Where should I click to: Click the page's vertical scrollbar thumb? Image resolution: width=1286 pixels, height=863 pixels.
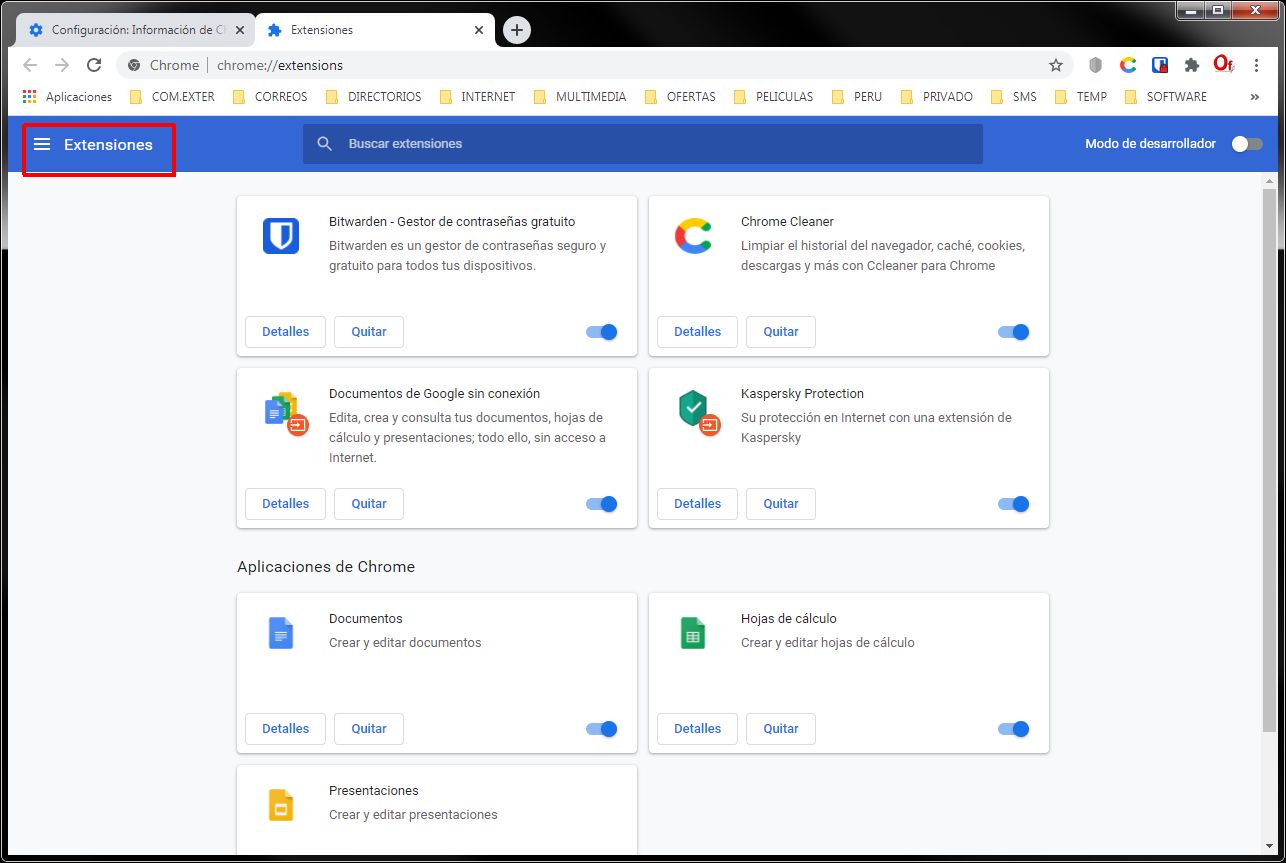pyautogui.click(x=1269, y=460)
